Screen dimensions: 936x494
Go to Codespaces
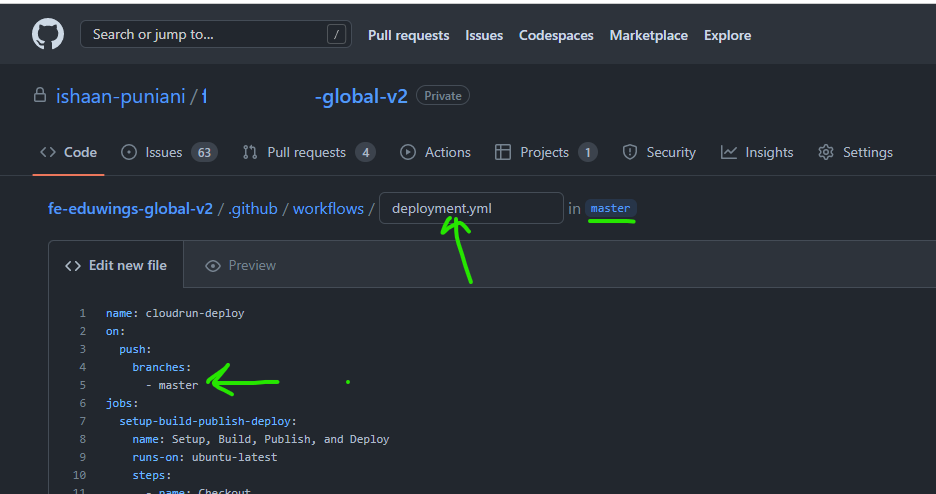tap(556, 35)
